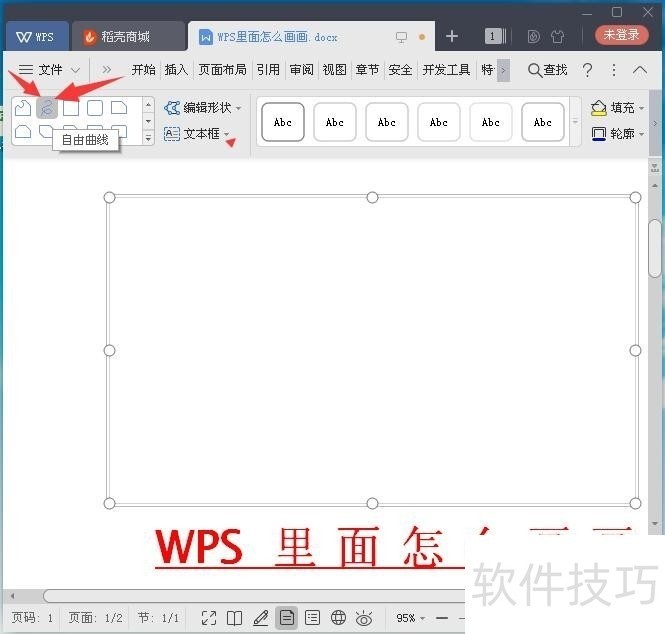The height and width of the screenshot is (634, 665).
Task: Apply the first Abc shape style
Action: (x=283, y=122)
